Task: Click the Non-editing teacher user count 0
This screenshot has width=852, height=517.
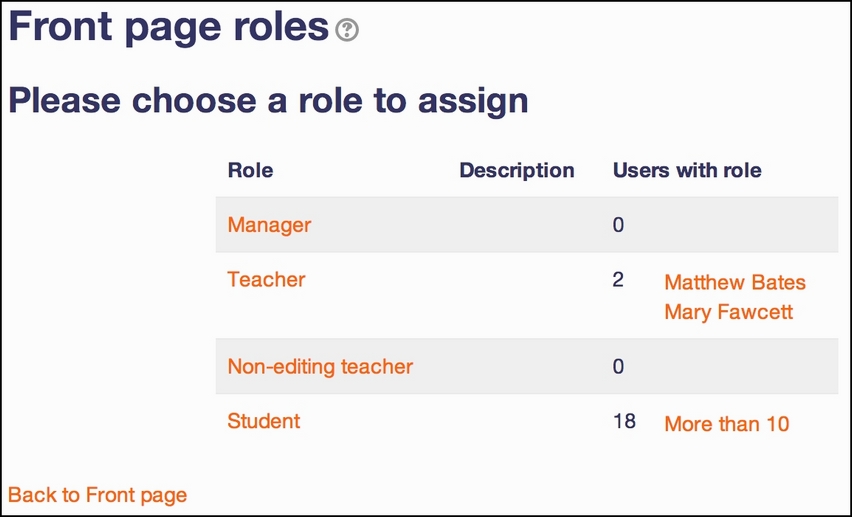Action: pyautogui.click(x=618, y=366)
